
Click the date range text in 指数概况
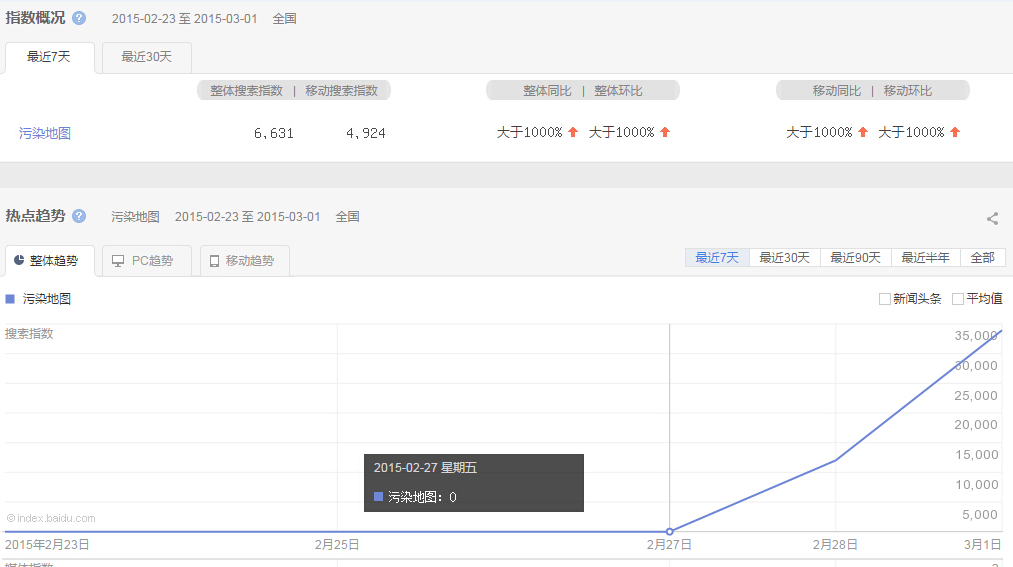pyautogui.click(x=184, y=19)
